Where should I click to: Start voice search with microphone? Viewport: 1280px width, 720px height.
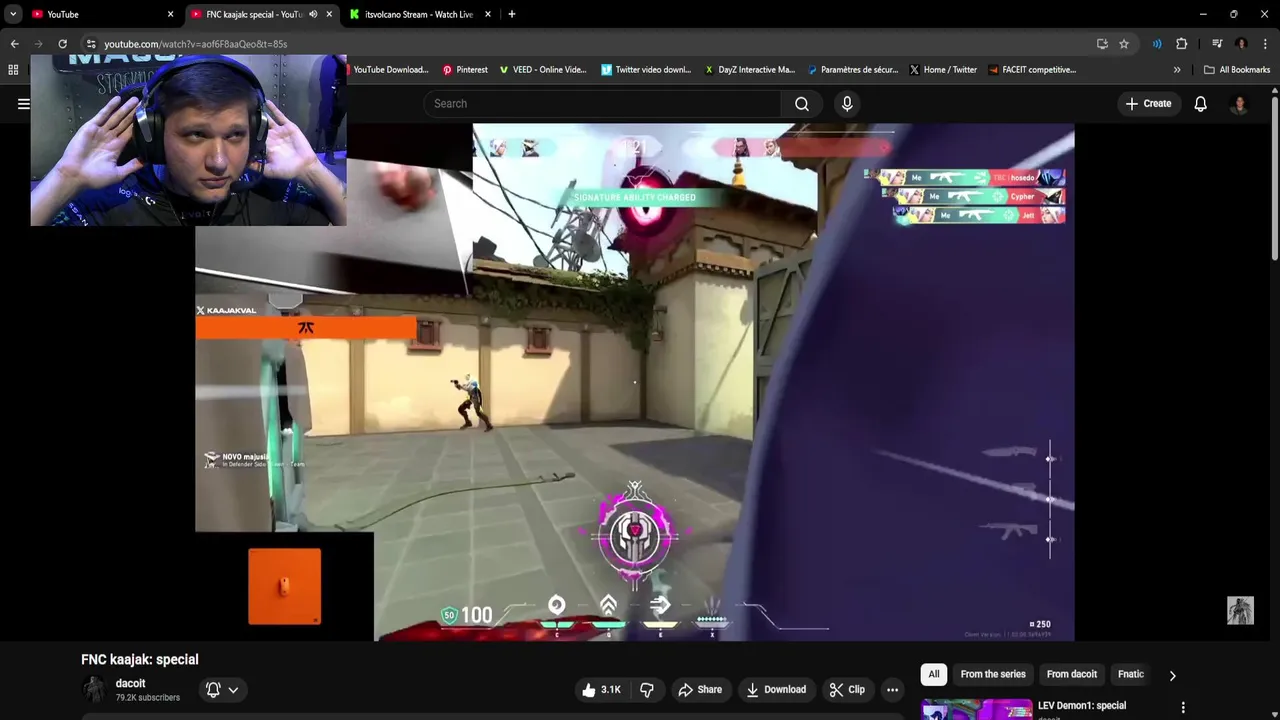coord(847,104)
